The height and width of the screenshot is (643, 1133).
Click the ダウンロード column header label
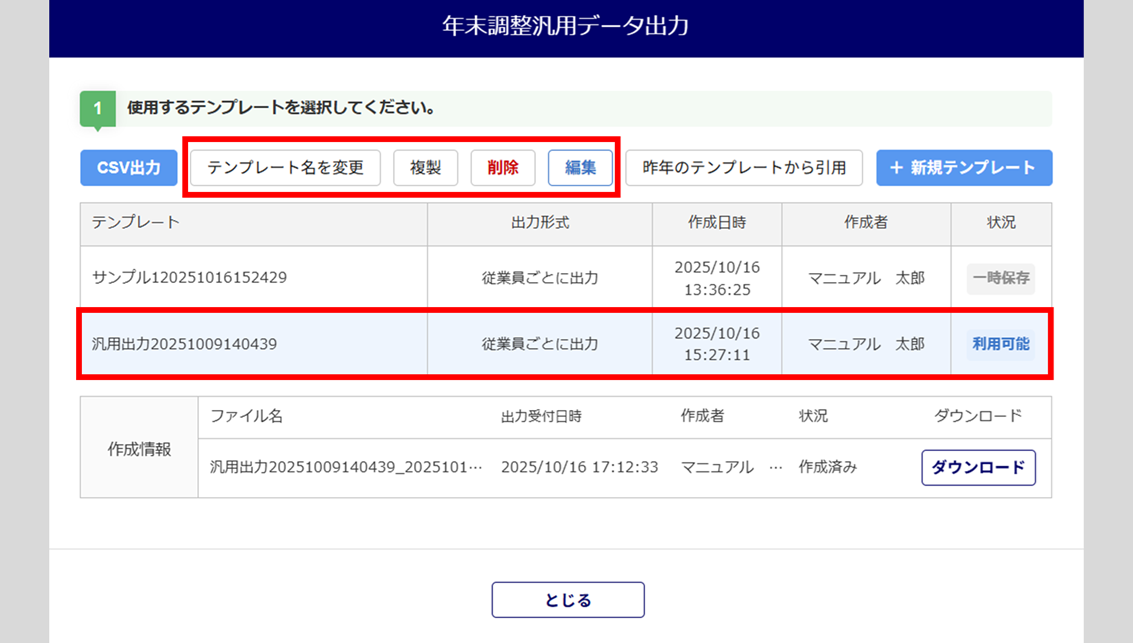[978, 416]
